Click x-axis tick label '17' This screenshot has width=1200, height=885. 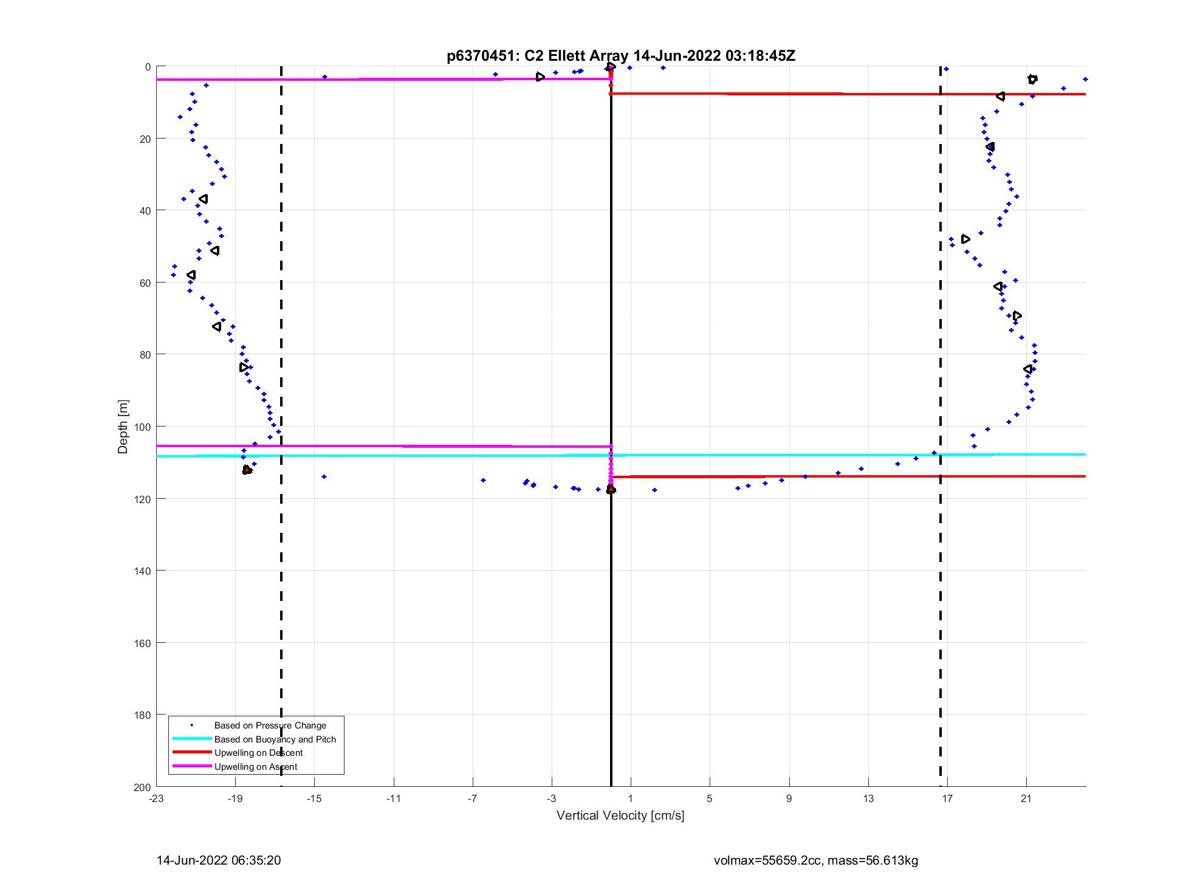(x=946, y=798)
